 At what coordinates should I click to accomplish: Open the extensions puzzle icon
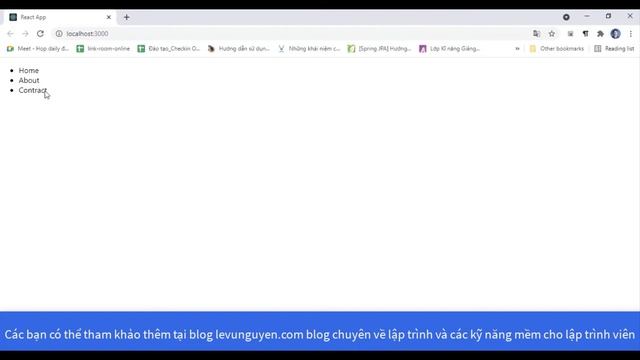tap(600, 34)
